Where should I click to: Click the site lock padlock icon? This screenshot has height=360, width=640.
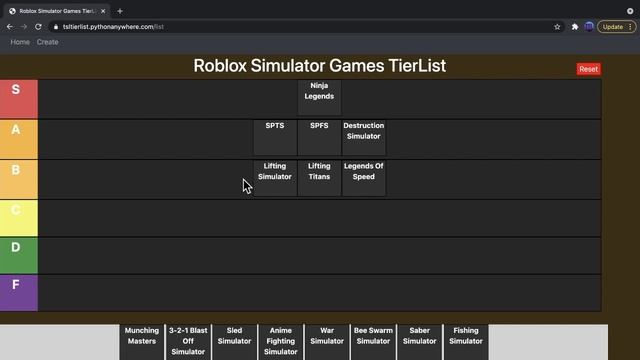click(56, 27)
